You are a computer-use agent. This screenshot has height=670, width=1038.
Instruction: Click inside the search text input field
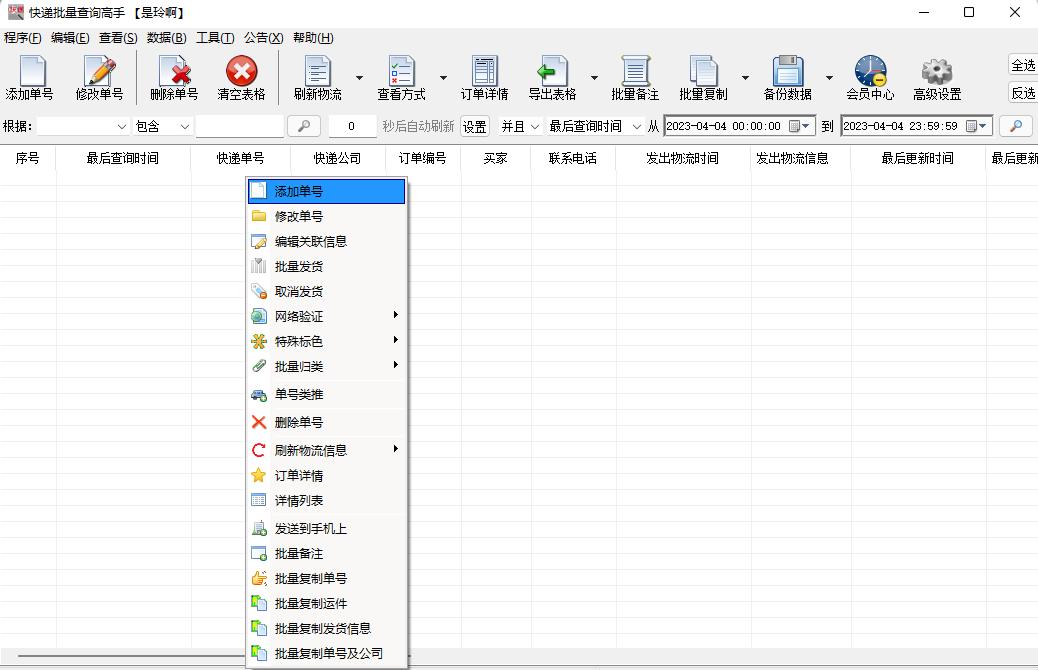click(240, 126)
